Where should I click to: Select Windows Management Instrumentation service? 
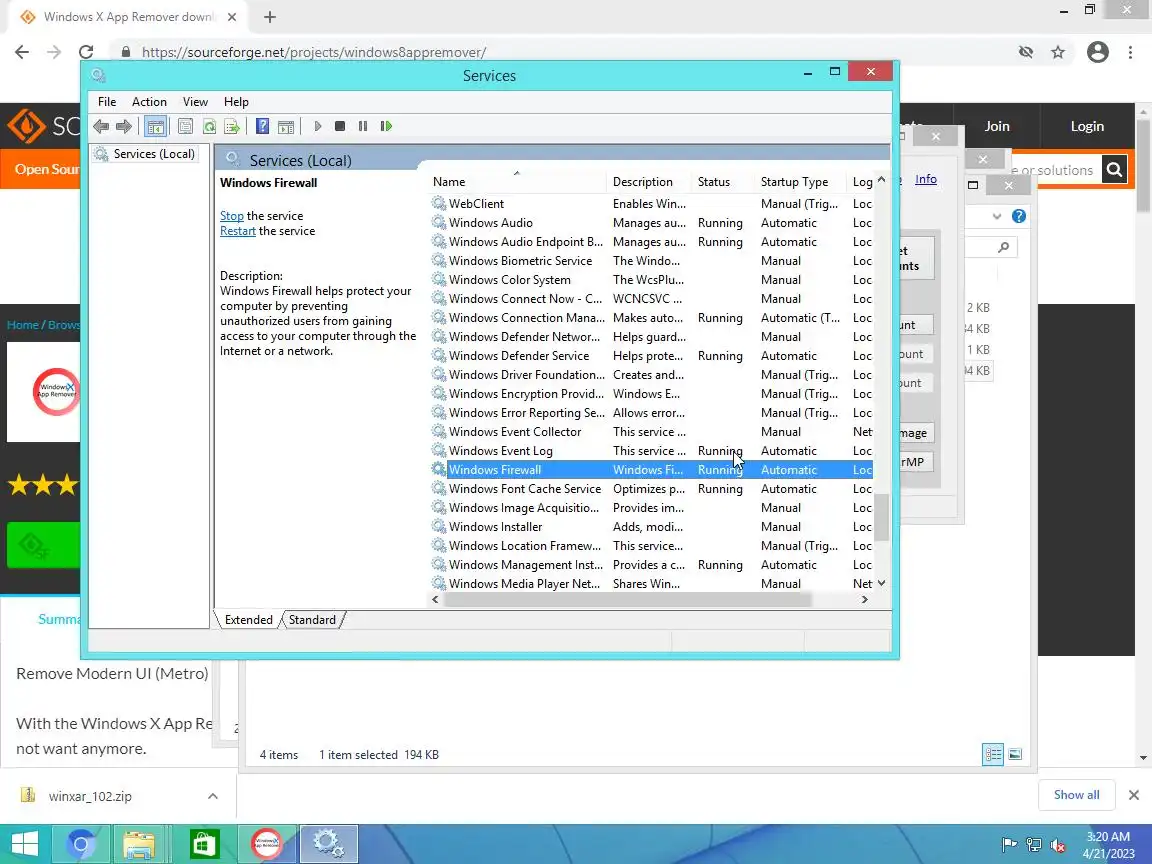point(652,565)
